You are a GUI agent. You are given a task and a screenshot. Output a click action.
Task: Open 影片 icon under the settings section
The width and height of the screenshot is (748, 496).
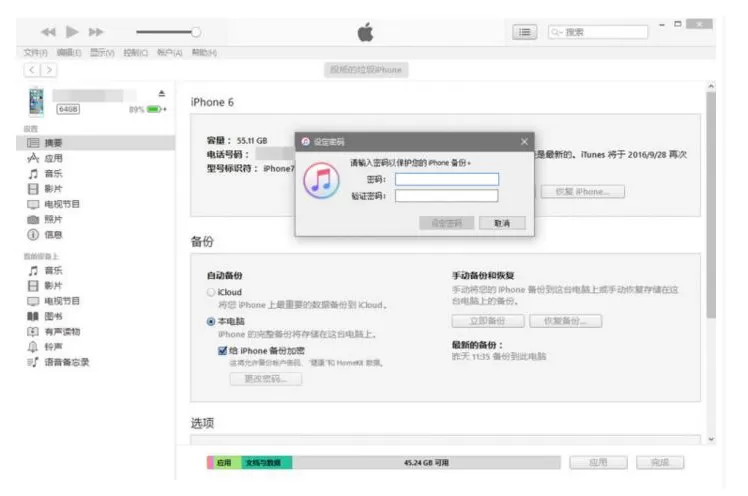[x=33, y=189]
